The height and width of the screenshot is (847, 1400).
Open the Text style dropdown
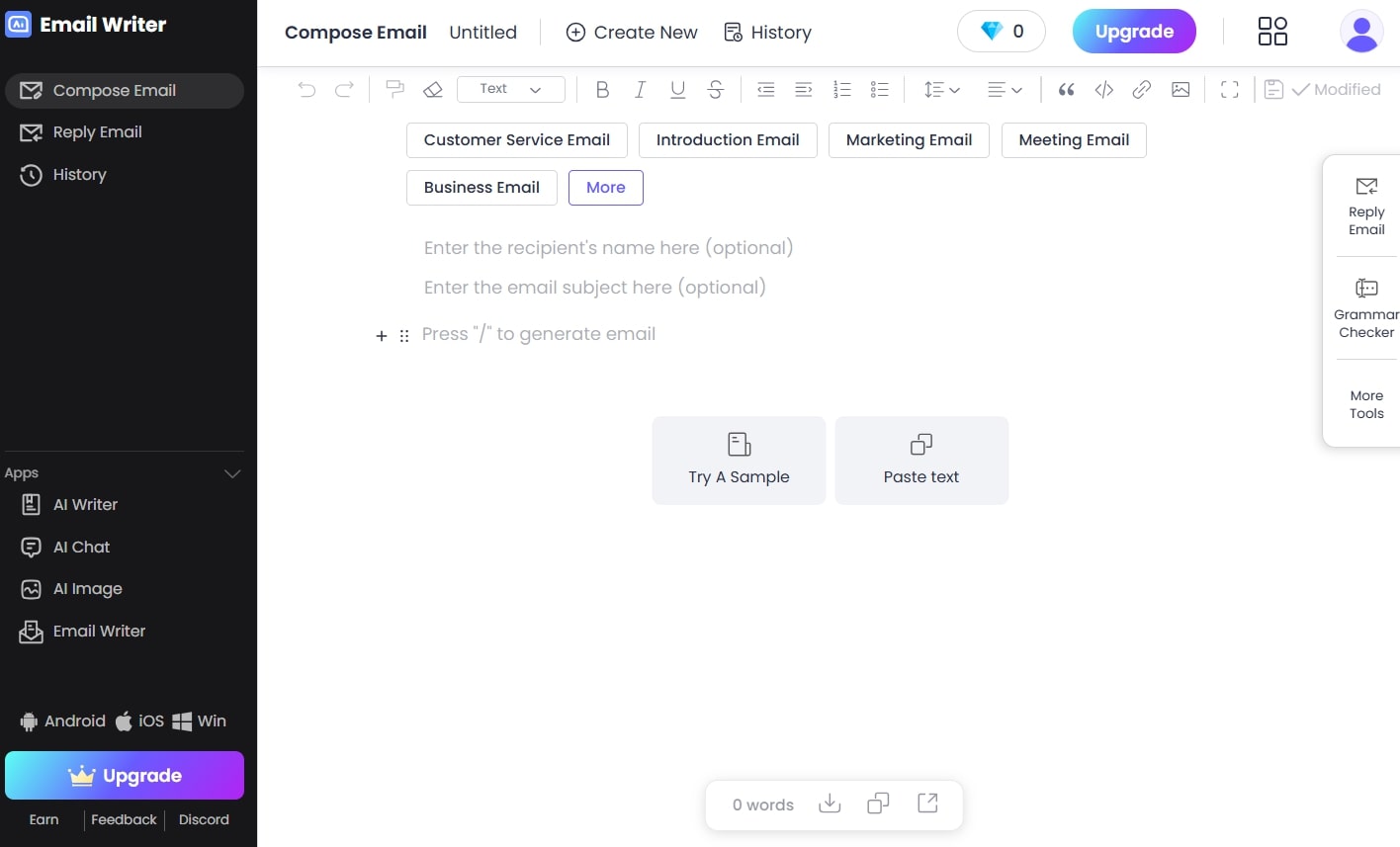[511, 89]
